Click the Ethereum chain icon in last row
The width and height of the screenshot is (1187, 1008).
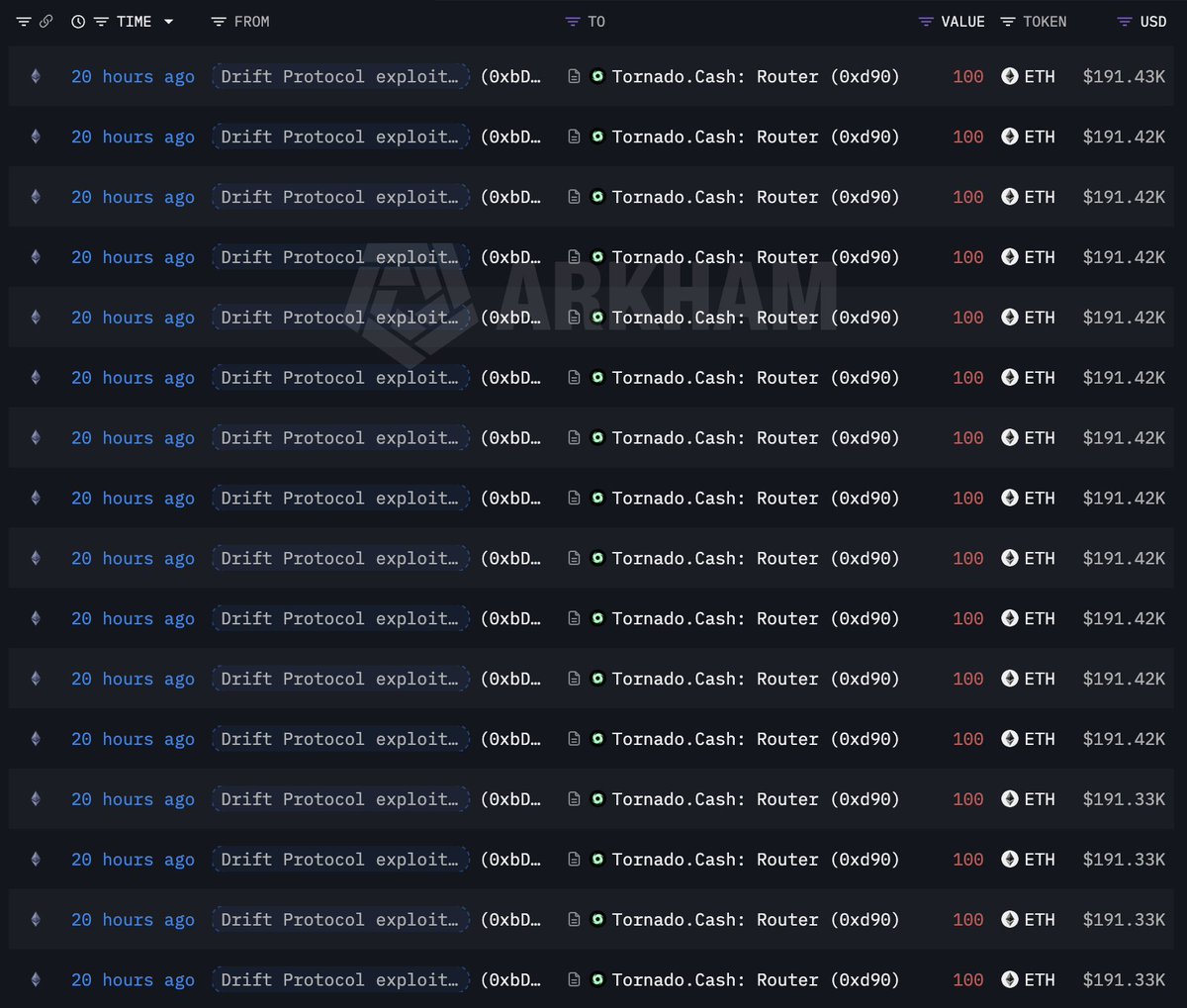tap(36, 979)
